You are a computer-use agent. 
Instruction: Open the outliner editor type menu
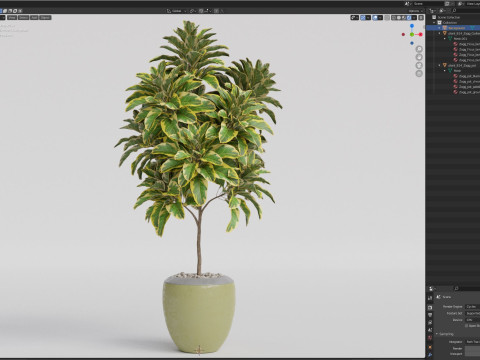(x=432, y=11)
